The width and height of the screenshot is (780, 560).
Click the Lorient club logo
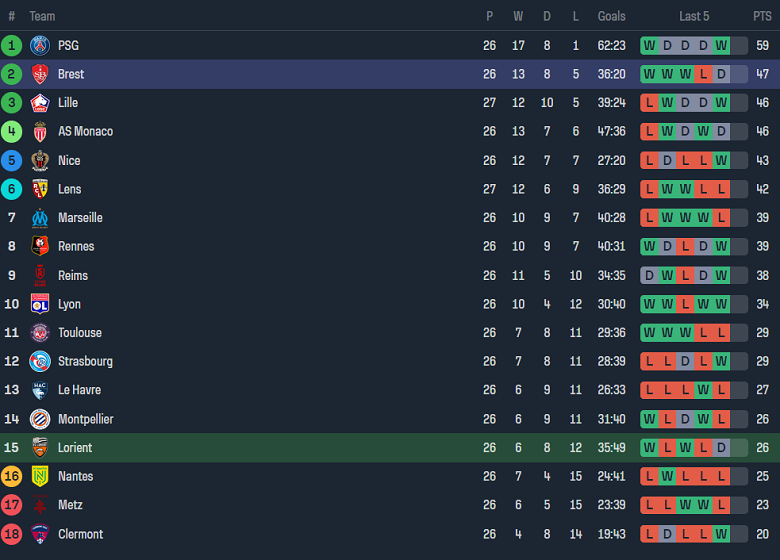tap(40, 447)
